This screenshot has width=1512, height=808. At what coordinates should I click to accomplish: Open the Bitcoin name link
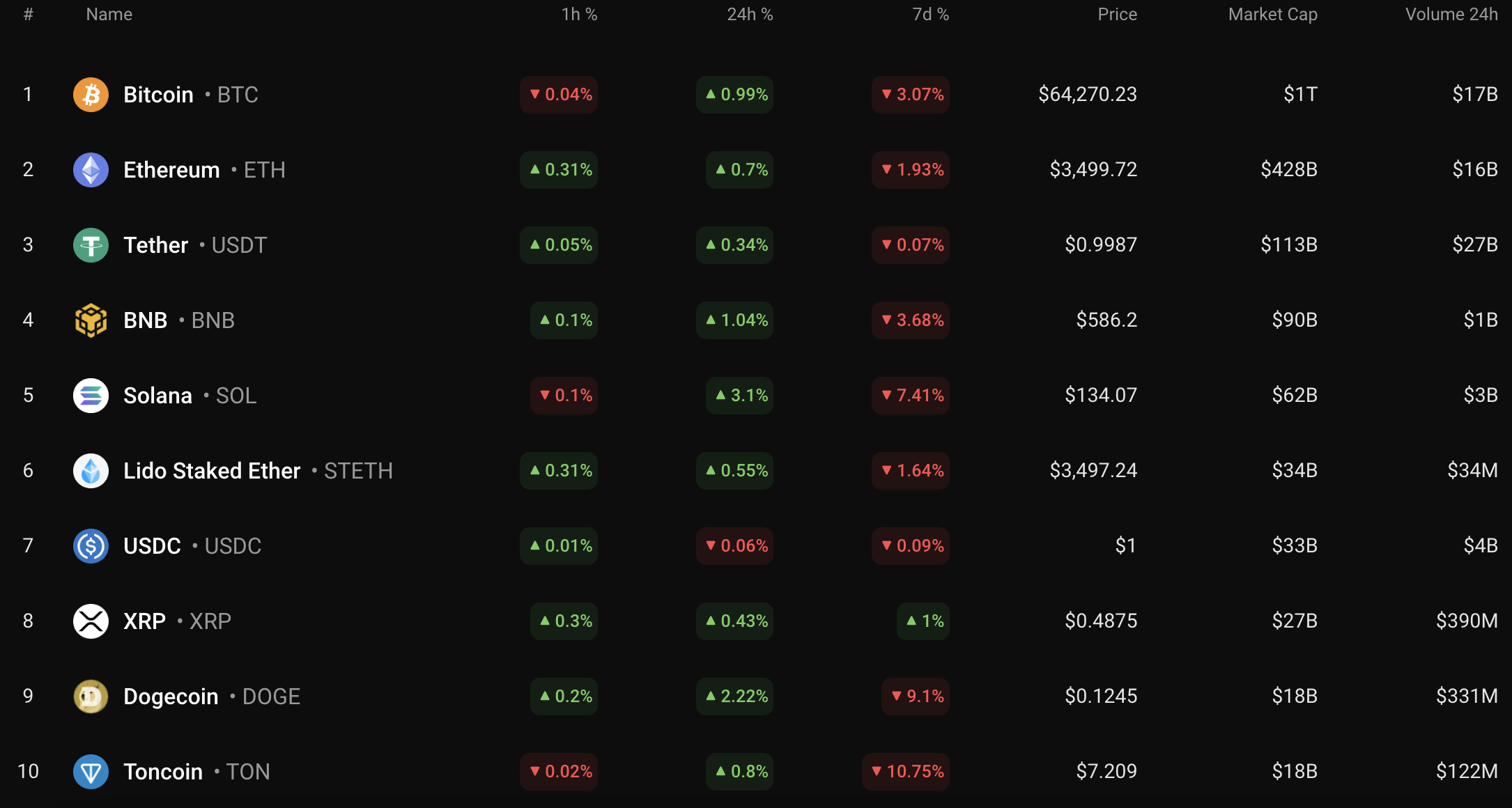pyautogui.click(x=158, y=95)
